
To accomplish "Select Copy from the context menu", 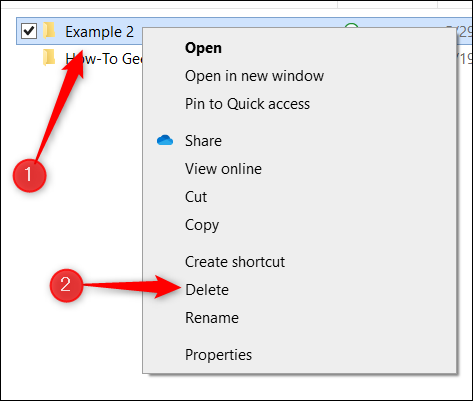I will pos(202,225).
